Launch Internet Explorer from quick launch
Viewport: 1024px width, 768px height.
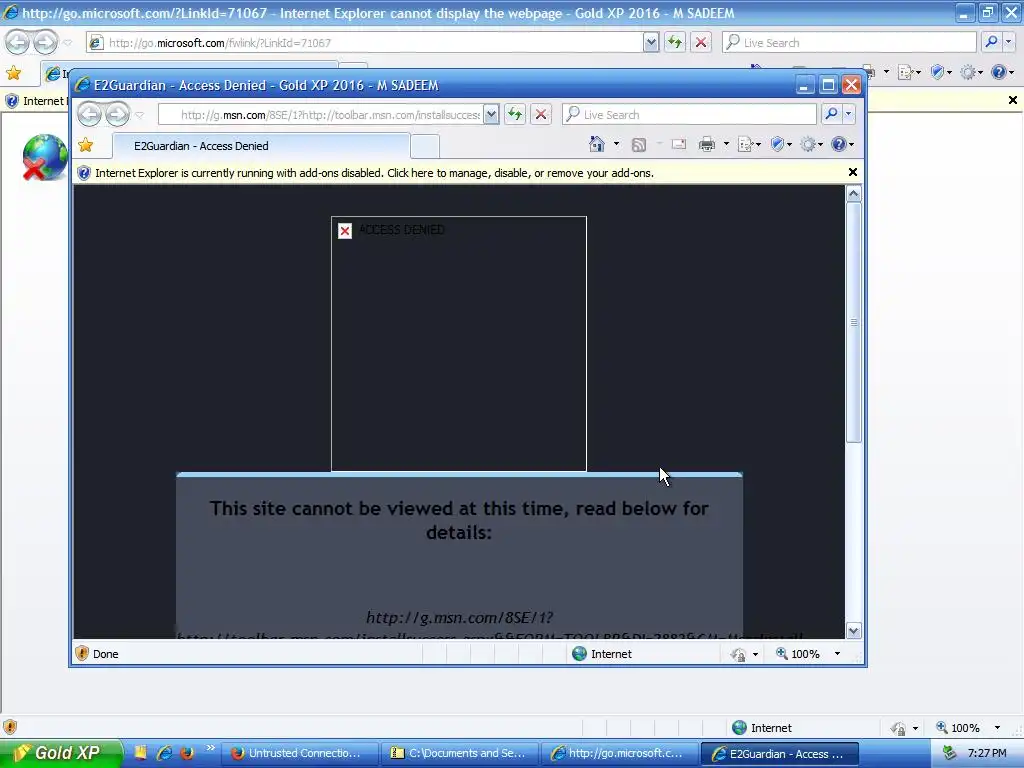pos(164,753)
